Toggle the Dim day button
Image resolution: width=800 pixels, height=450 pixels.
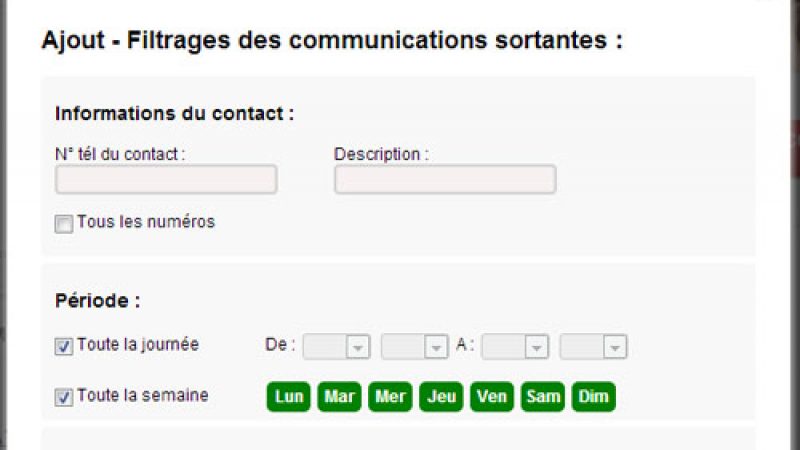pos(593,397)
